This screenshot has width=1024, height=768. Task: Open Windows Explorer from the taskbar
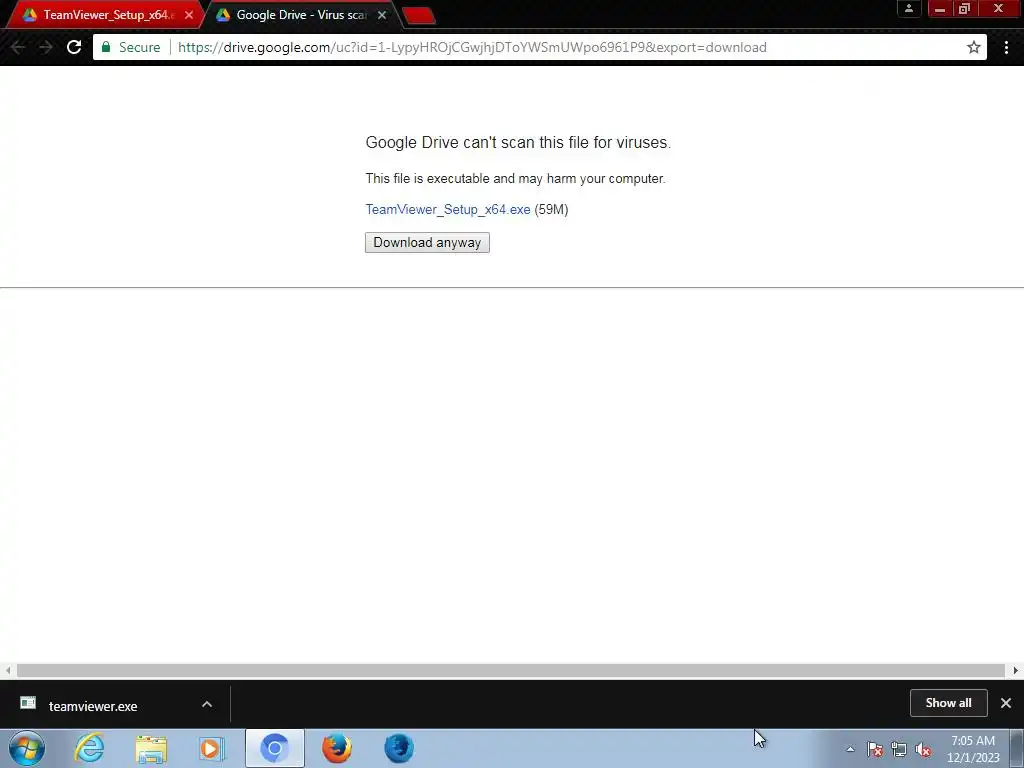click(x=151, y=748)
